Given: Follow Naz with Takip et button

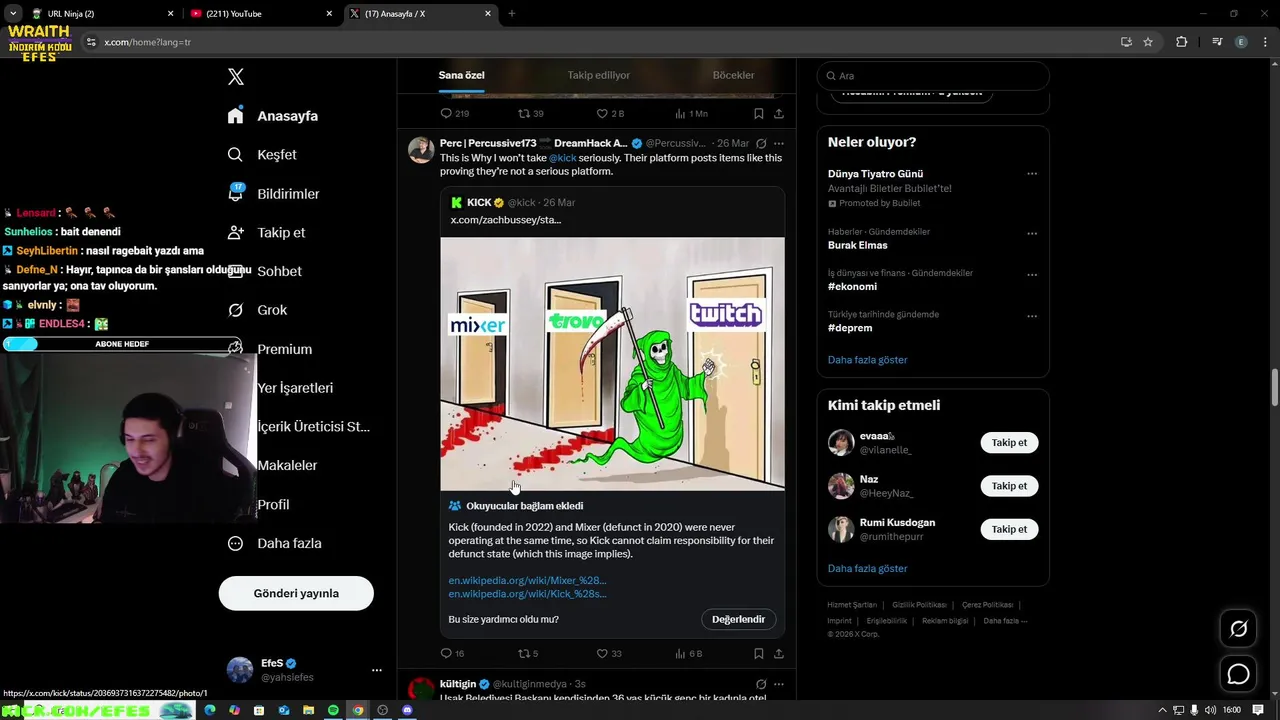Looking at the screenshot, I should coord(1009,486).
